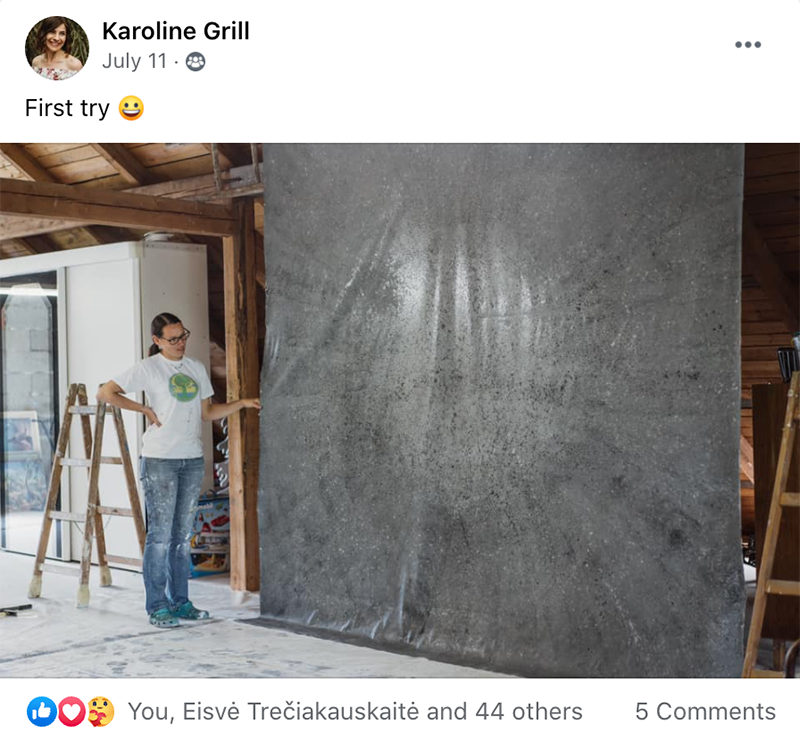Click 'You' in the reactions summary

[148, 711]
